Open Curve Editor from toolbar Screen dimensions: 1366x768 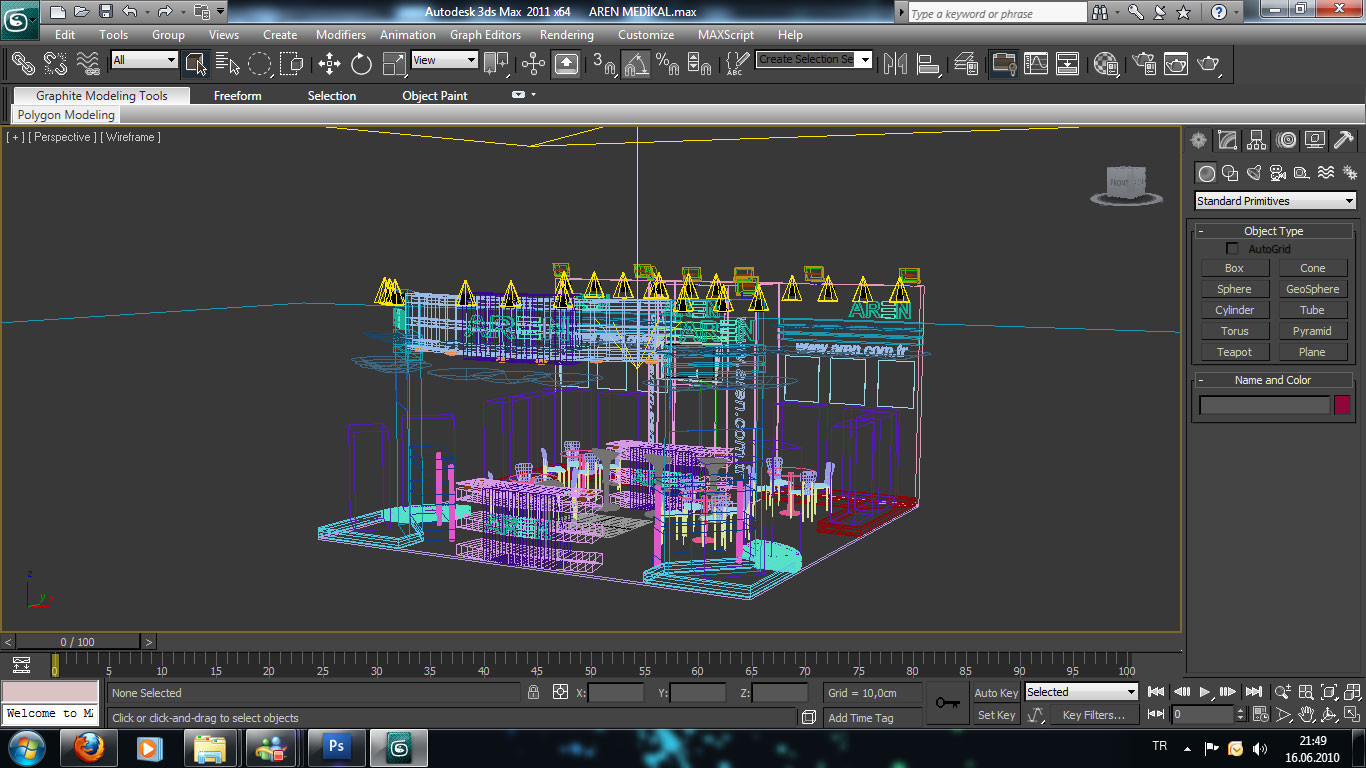(x=1036, y=64)
